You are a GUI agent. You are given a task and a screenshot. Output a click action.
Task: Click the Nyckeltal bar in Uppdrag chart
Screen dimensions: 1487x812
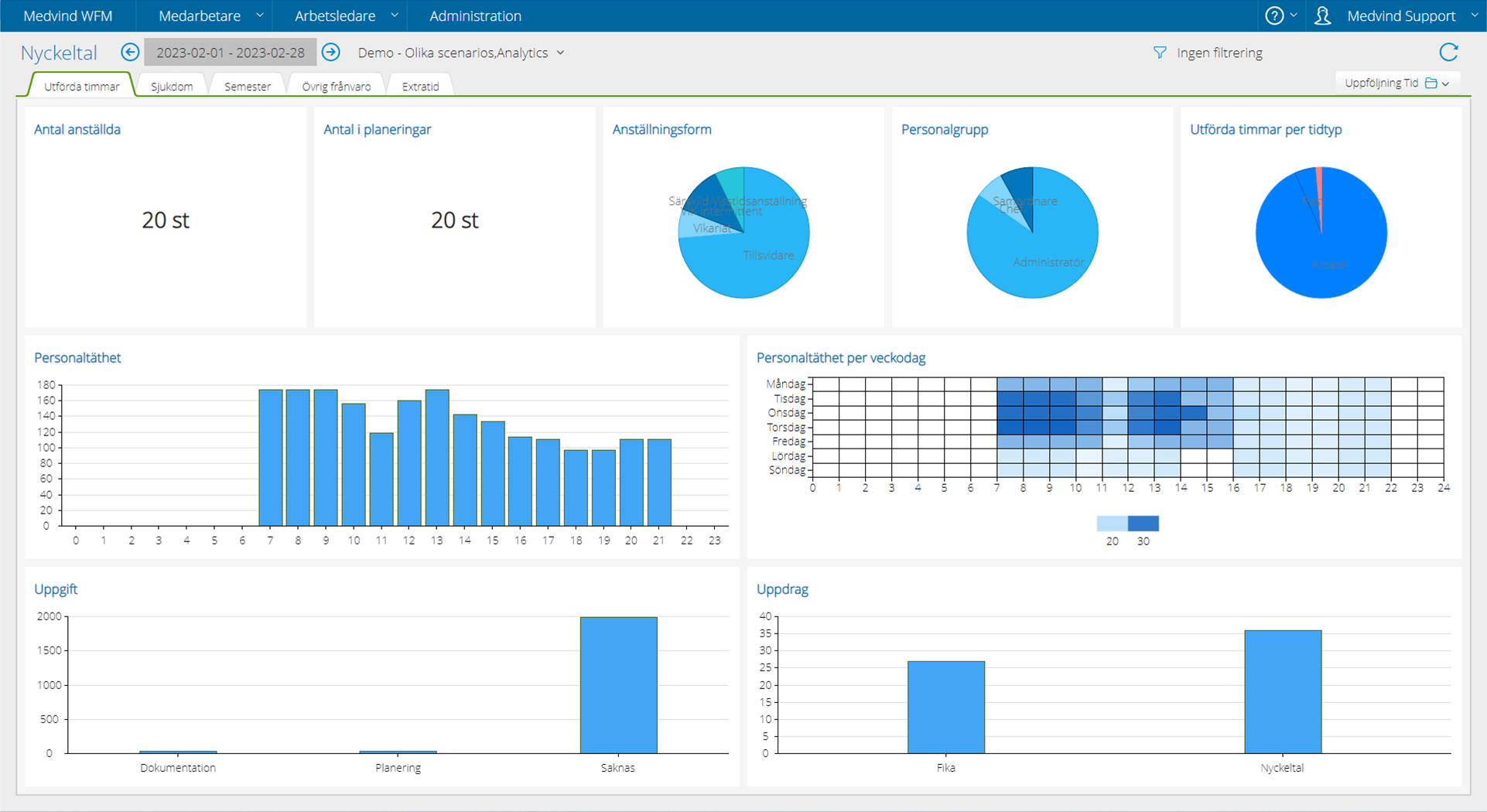tap(1283, 691)
